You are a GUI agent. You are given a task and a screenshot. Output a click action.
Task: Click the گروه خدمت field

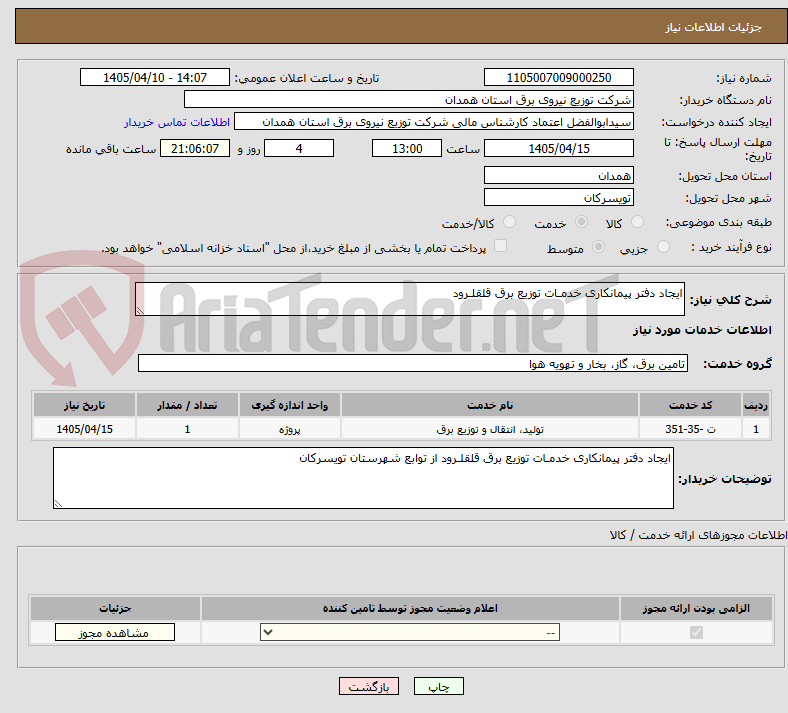(413, 363)
